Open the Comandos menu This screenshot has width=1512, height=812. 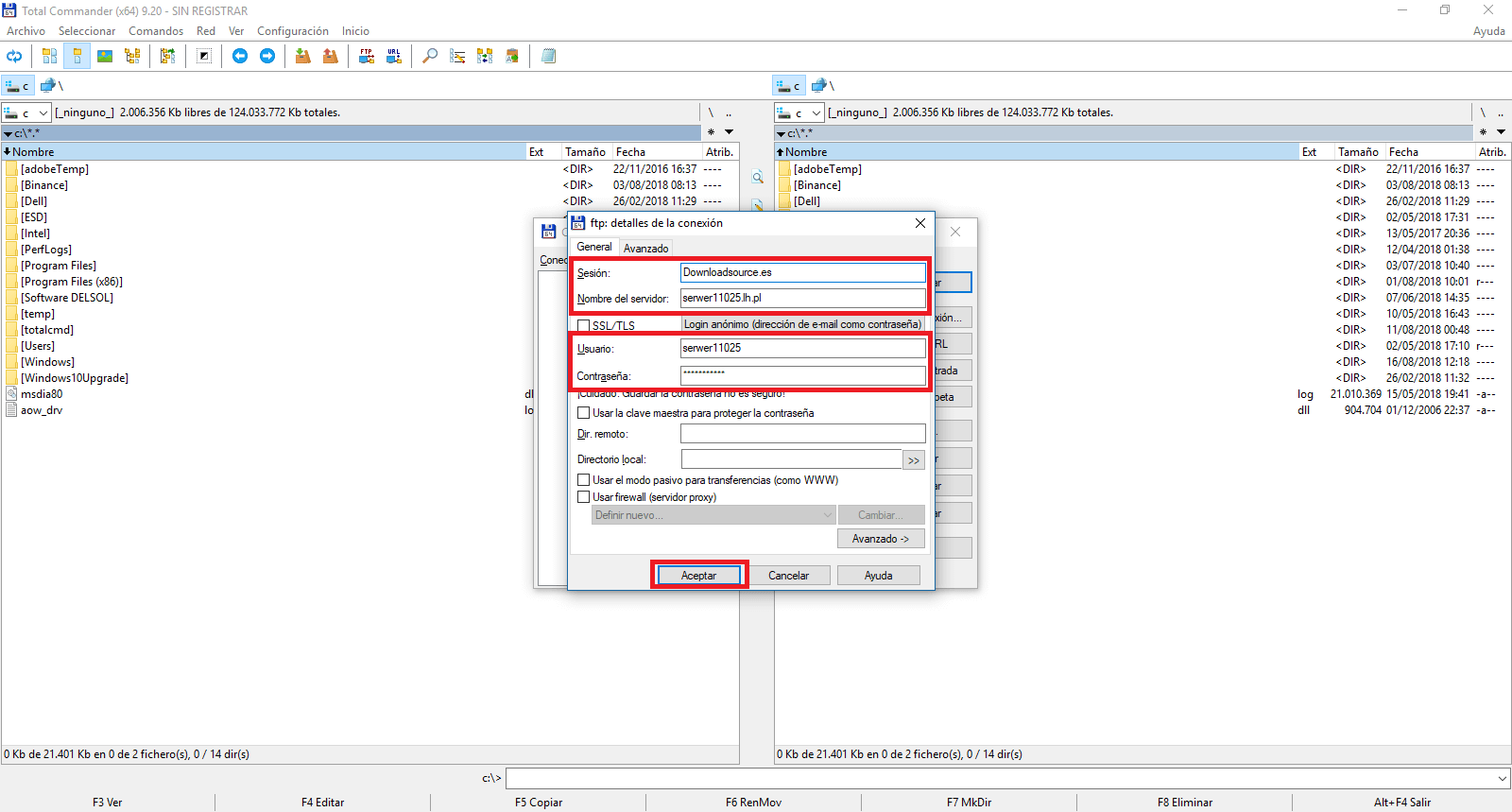point(156,31)
